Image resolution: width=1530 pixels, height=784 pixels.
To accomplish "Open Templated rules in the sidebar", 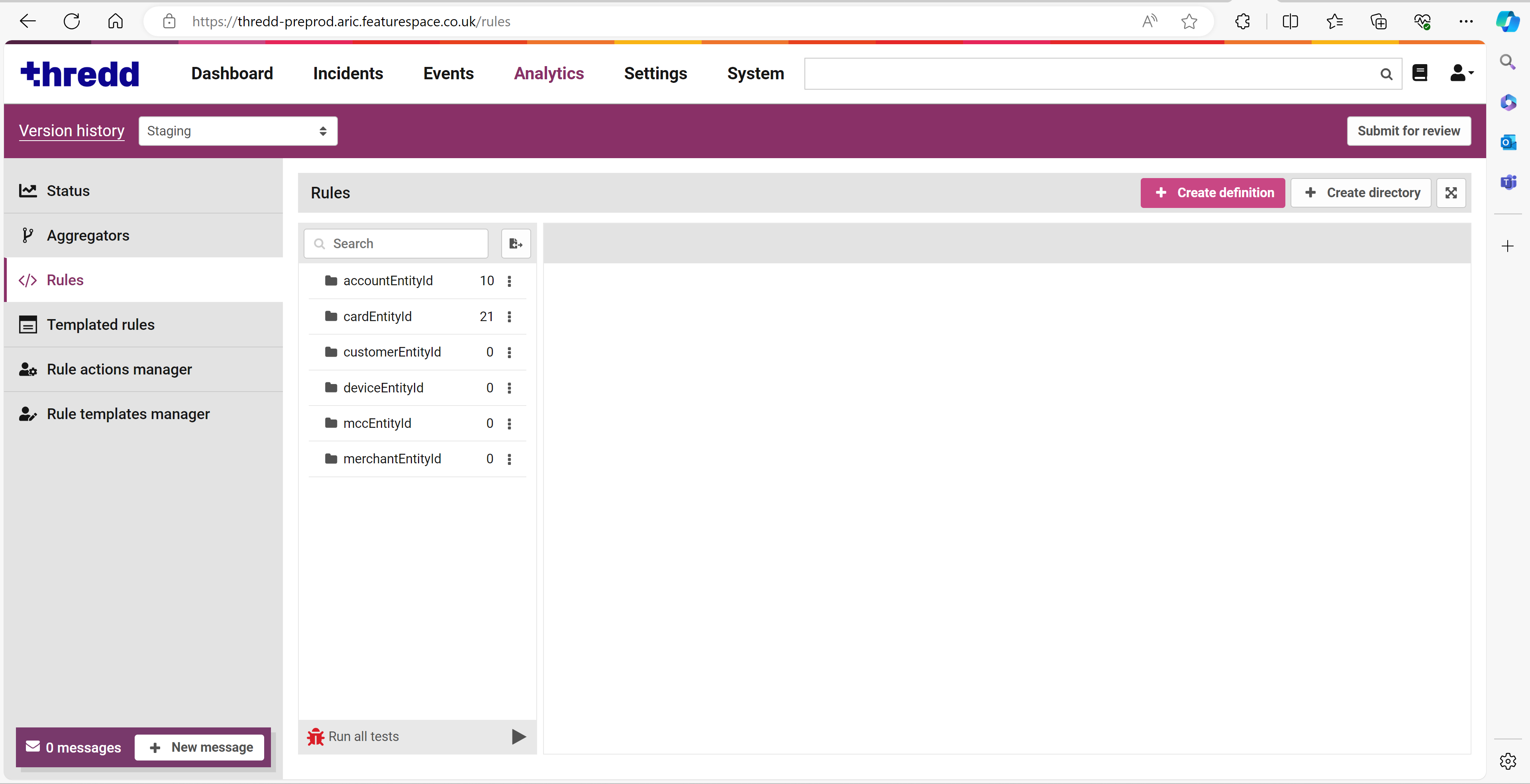I will coord(144,324).
